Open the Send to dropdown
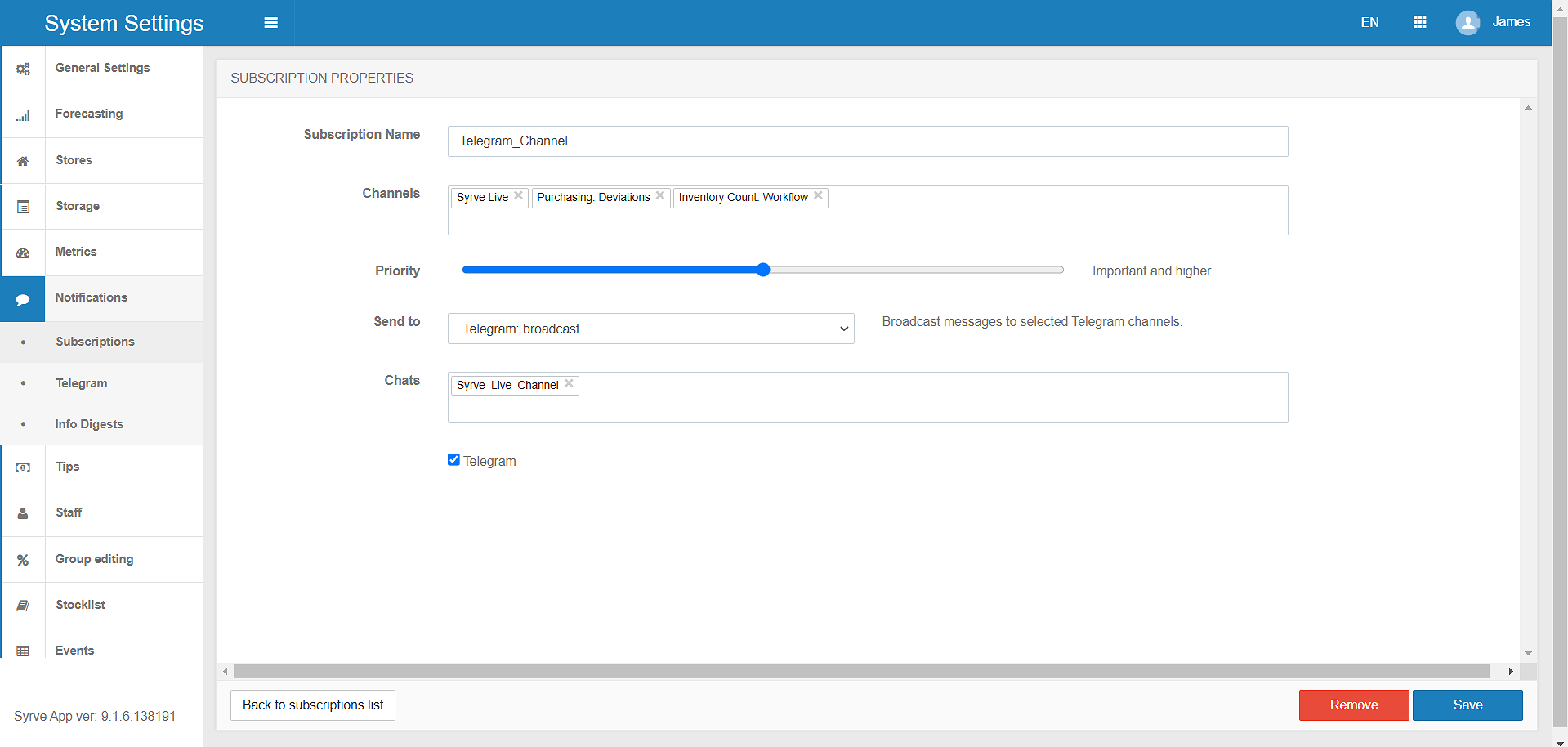Viewport: 1568px width, 747px height. [650, 329]
